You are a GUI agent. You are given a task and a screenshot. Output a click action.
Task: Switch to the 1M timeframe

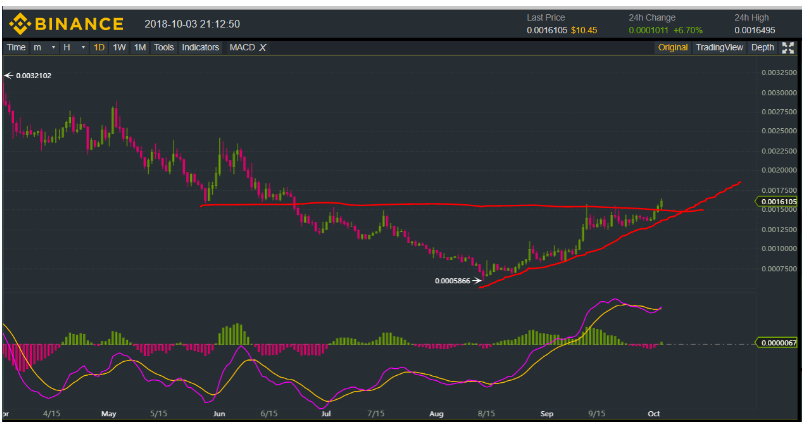click(140, 47)
